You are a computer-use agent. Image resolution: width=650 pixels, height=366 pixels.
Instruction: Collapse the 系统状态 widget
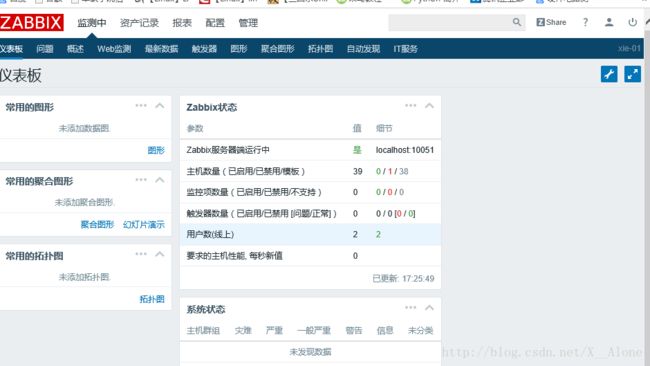[429, 308]
